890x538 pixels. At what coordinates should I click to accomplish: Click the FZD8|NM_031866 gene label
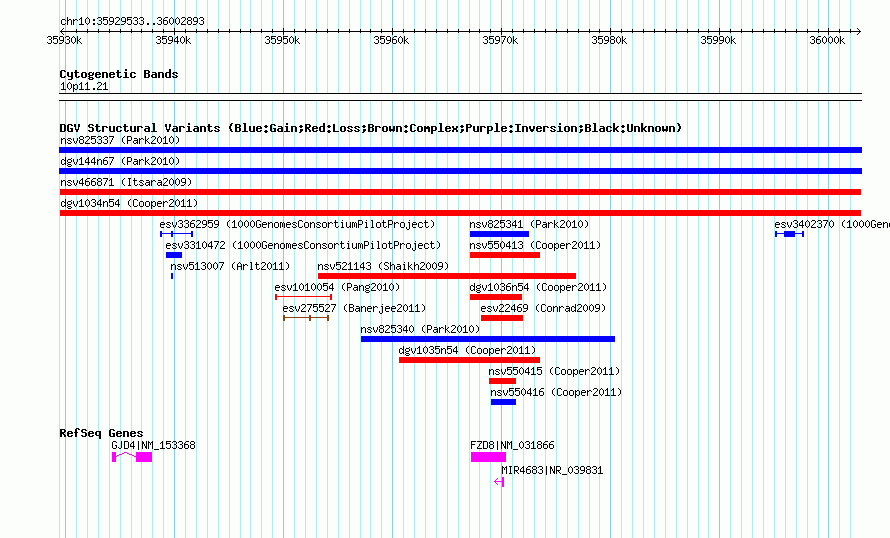coord(512,445)
